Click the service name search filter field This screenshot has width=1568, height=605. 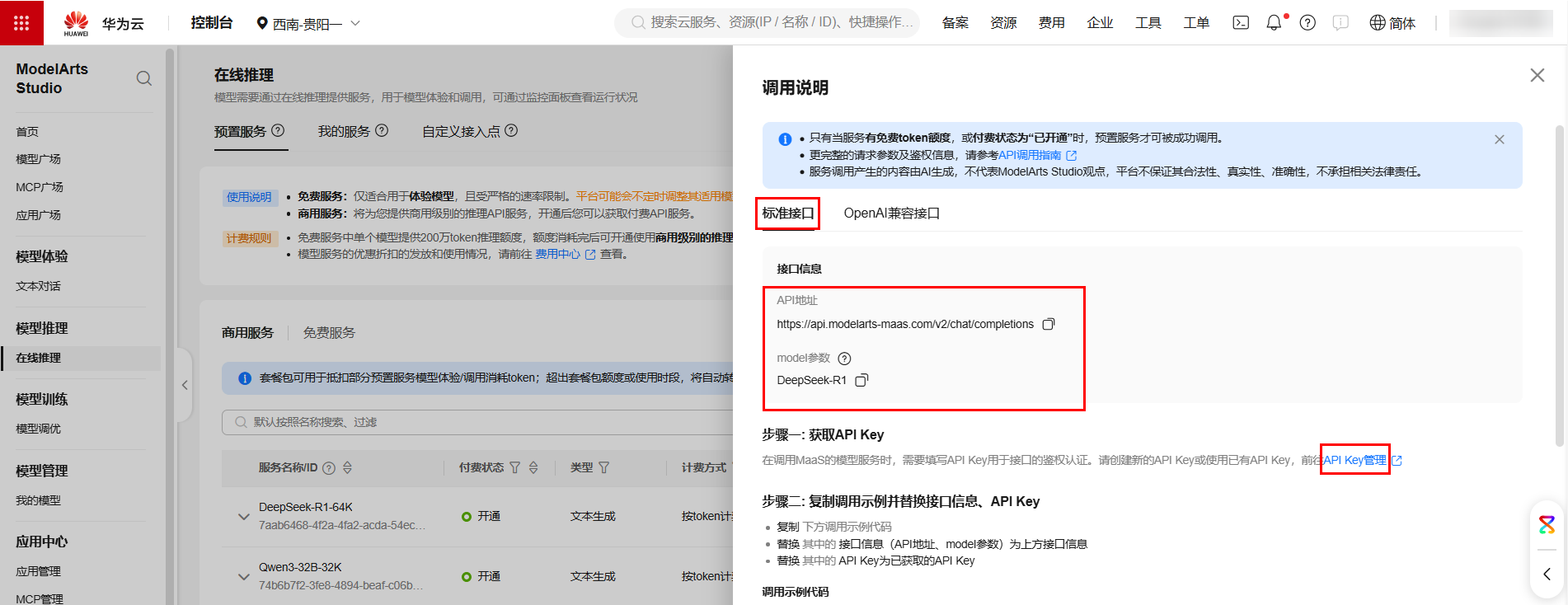pos(478,422)
